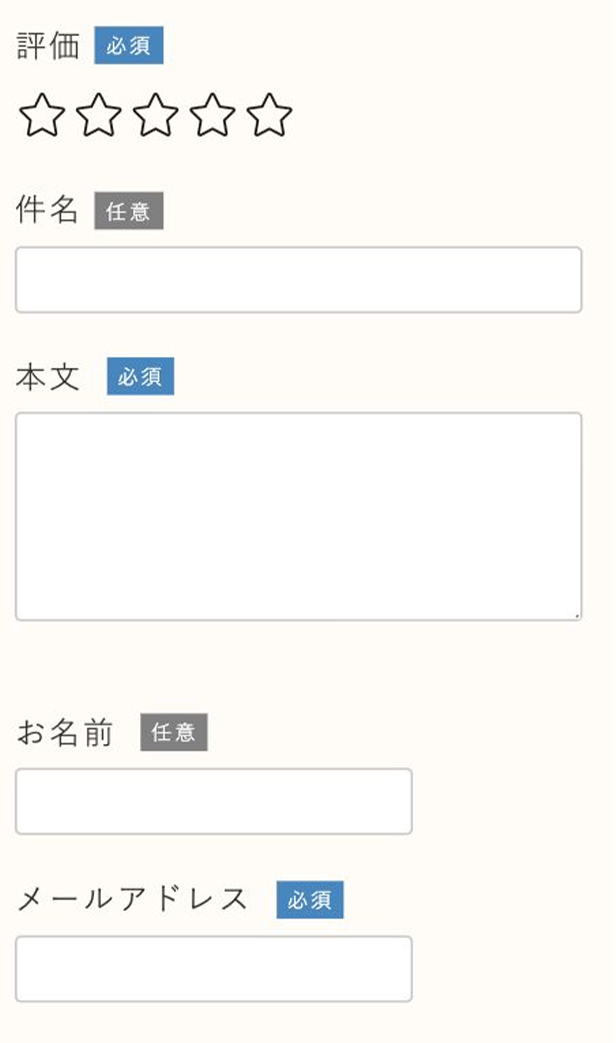Click the メールアドレス field label
Viewport: 616px width, 1043px height.
pos(132,900)
